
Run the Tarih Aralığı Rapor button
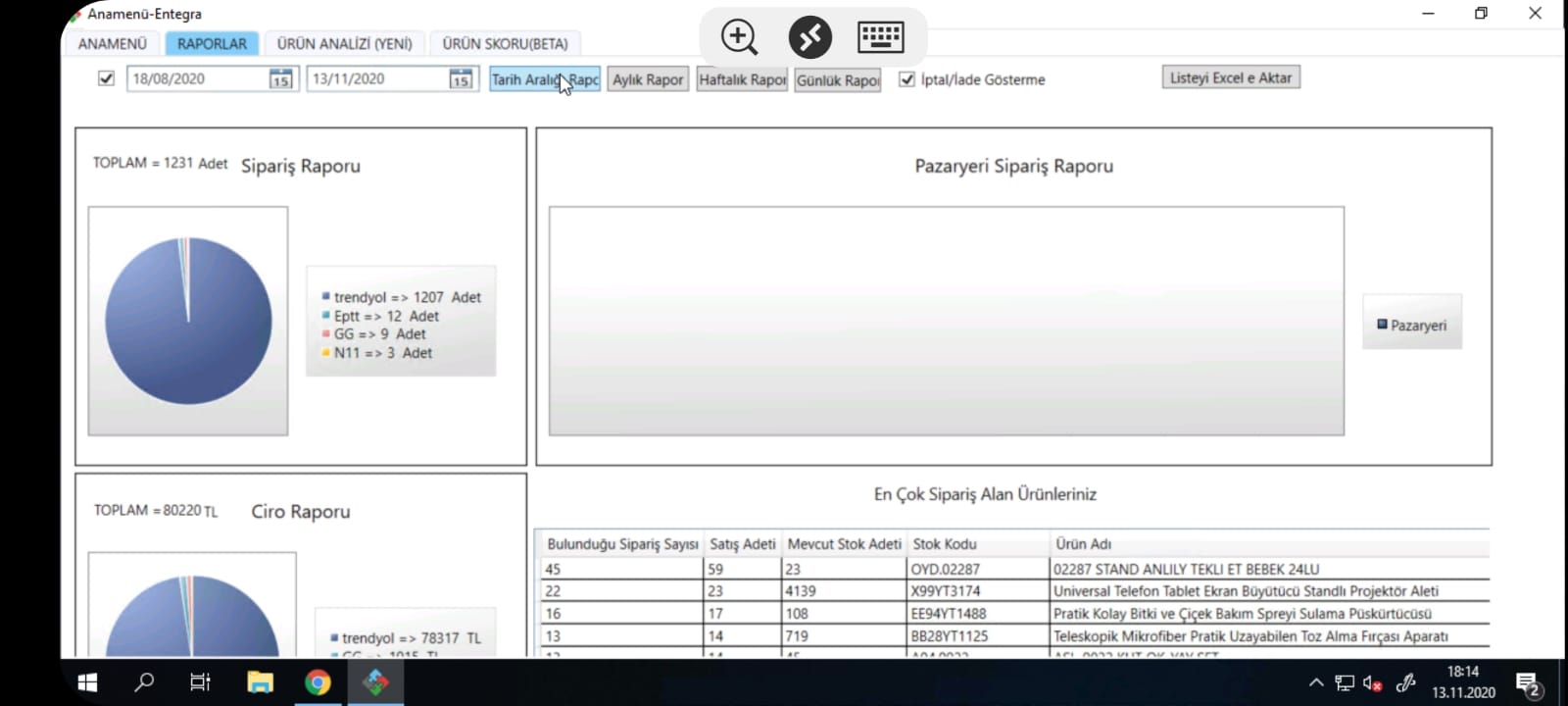click(545, 79)
